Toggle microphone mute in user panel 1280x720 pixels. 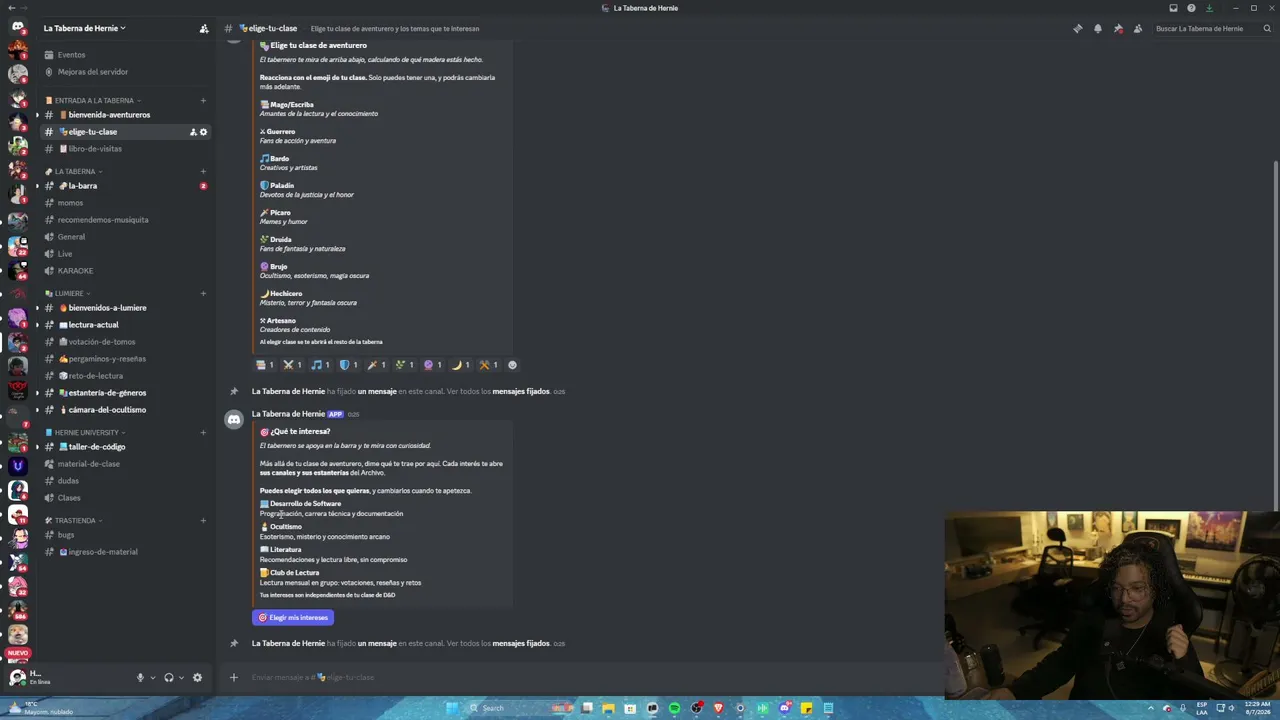pyautogui.click(x=140, y=677)
